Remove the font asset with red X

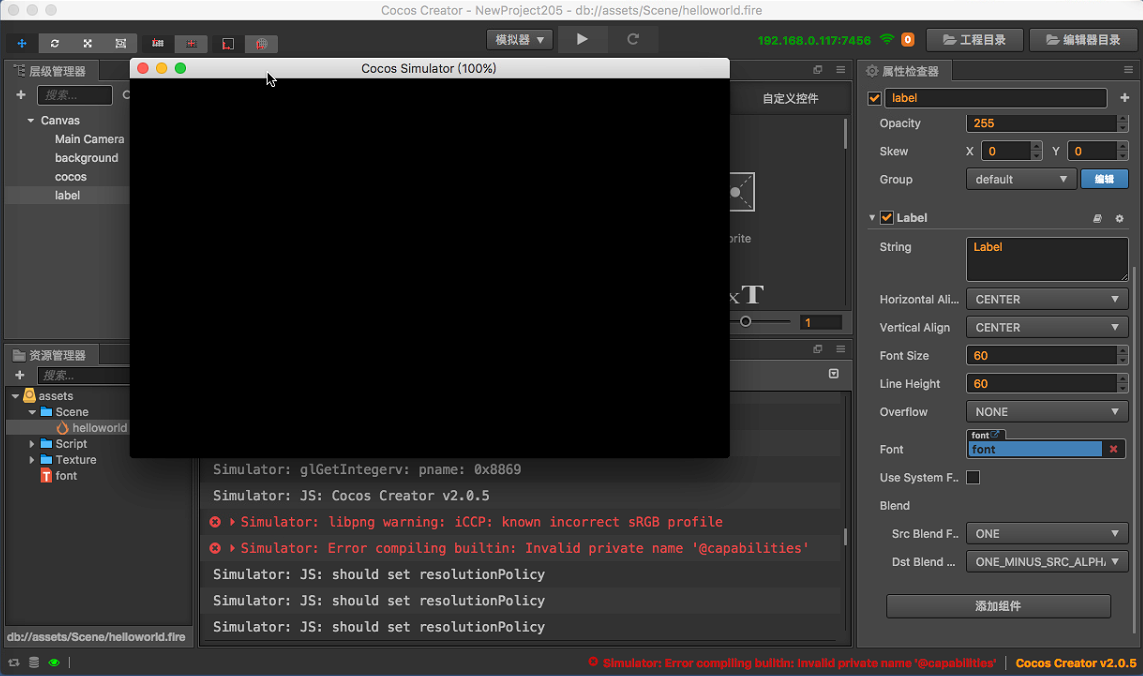[x=1114, y=449]
